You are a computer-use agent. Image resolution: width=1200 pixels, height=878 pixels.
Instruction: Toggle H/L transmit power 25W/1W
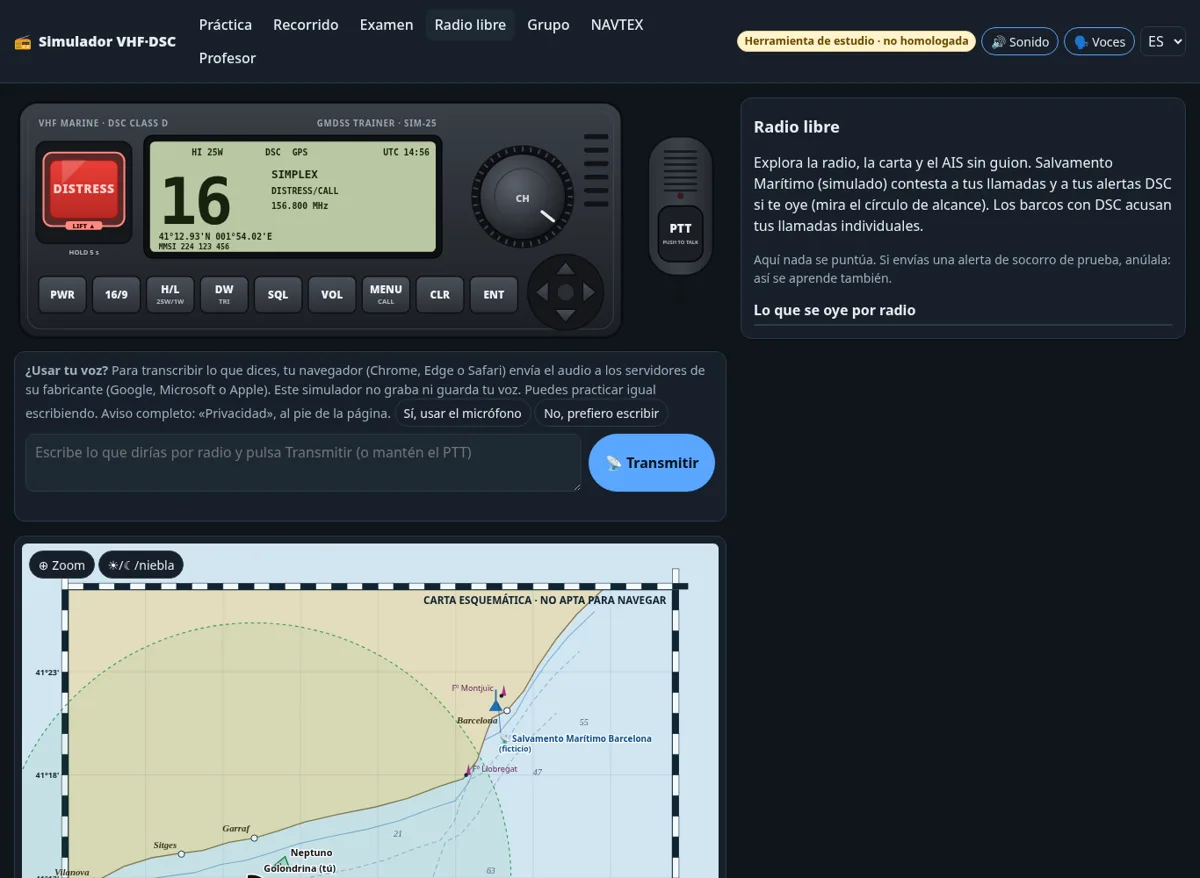click(170, 295)
